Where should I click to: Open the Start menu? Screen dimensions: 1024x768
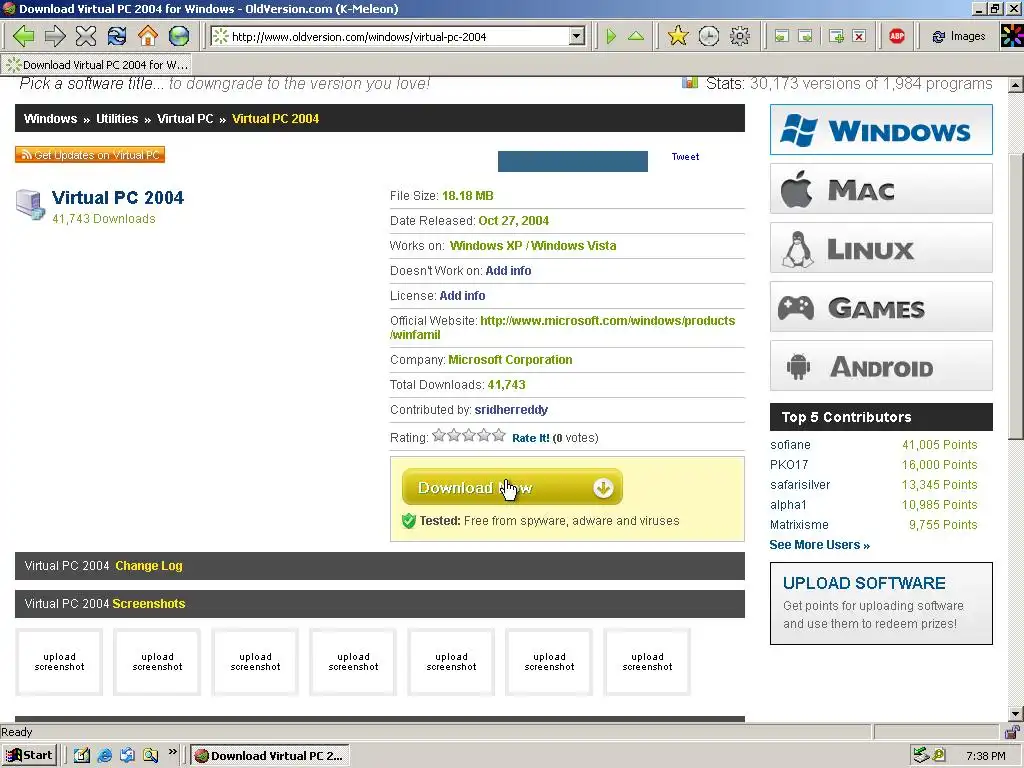click(x=29, y=756)
